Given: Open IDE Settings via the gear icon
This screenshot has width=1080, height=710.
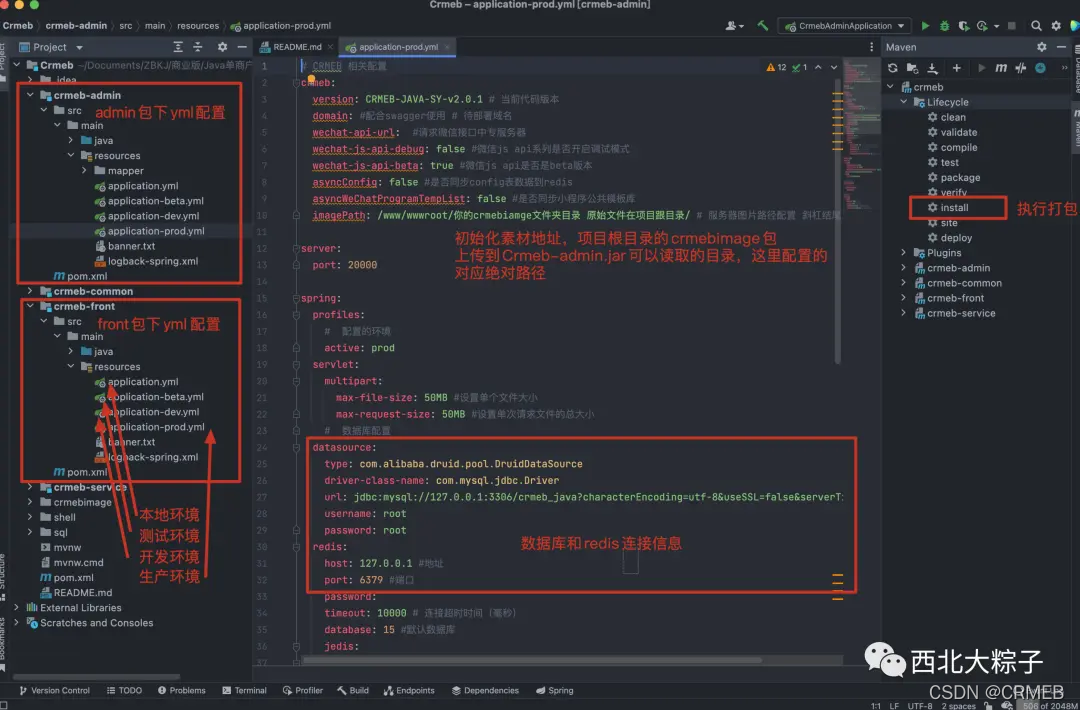Looking at the screenshot, I should pos(1055,25).
